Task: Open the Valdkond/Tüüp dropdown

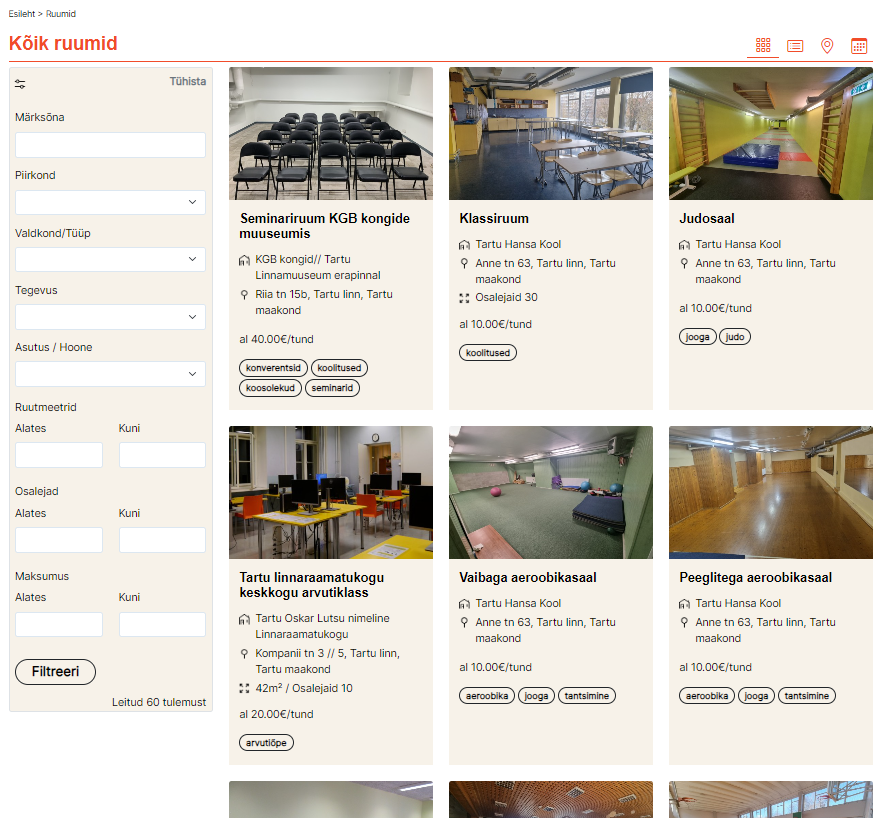Action: (110, 260)
